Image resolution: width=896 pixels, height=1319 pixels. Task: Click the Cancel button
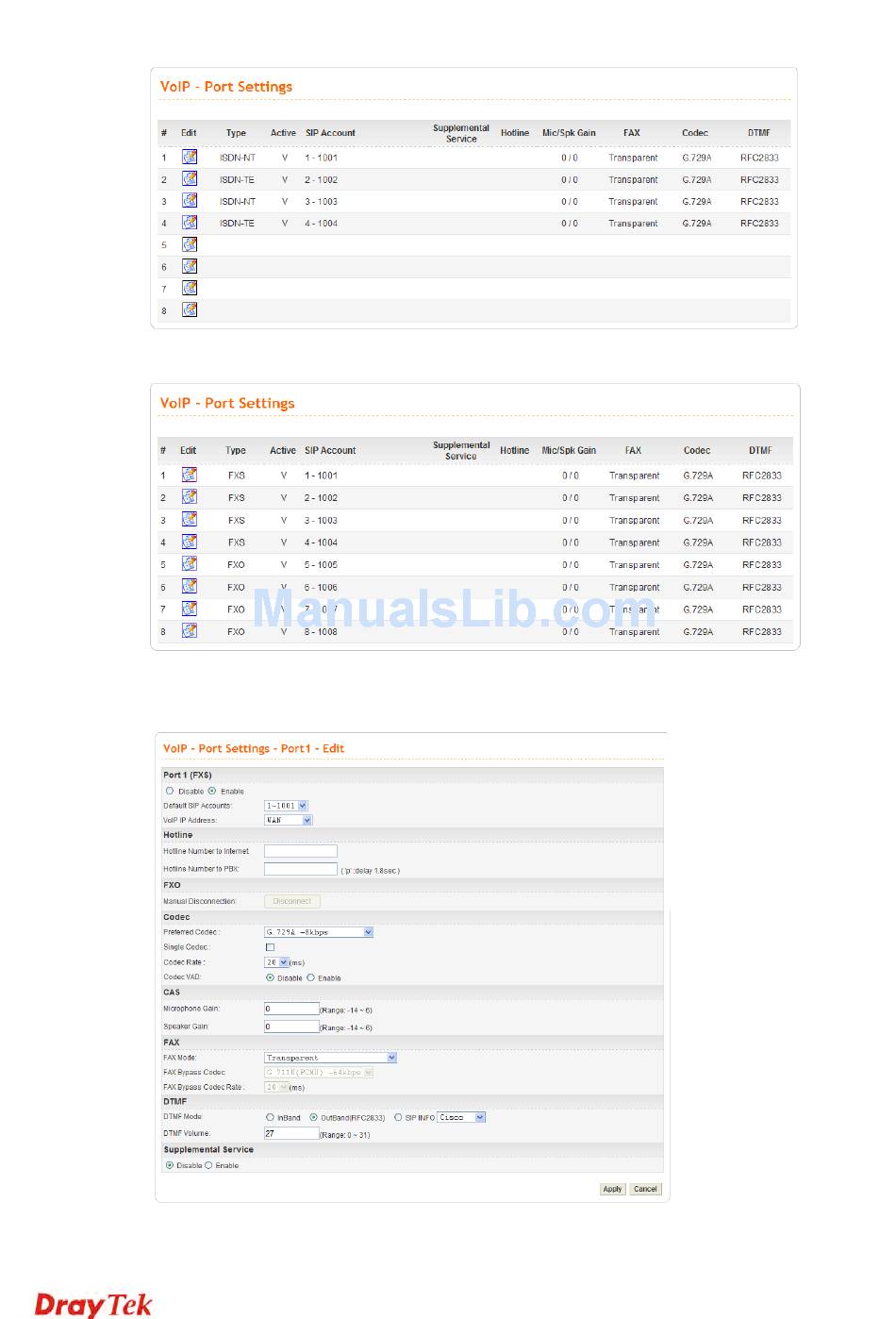point(645,1189)
